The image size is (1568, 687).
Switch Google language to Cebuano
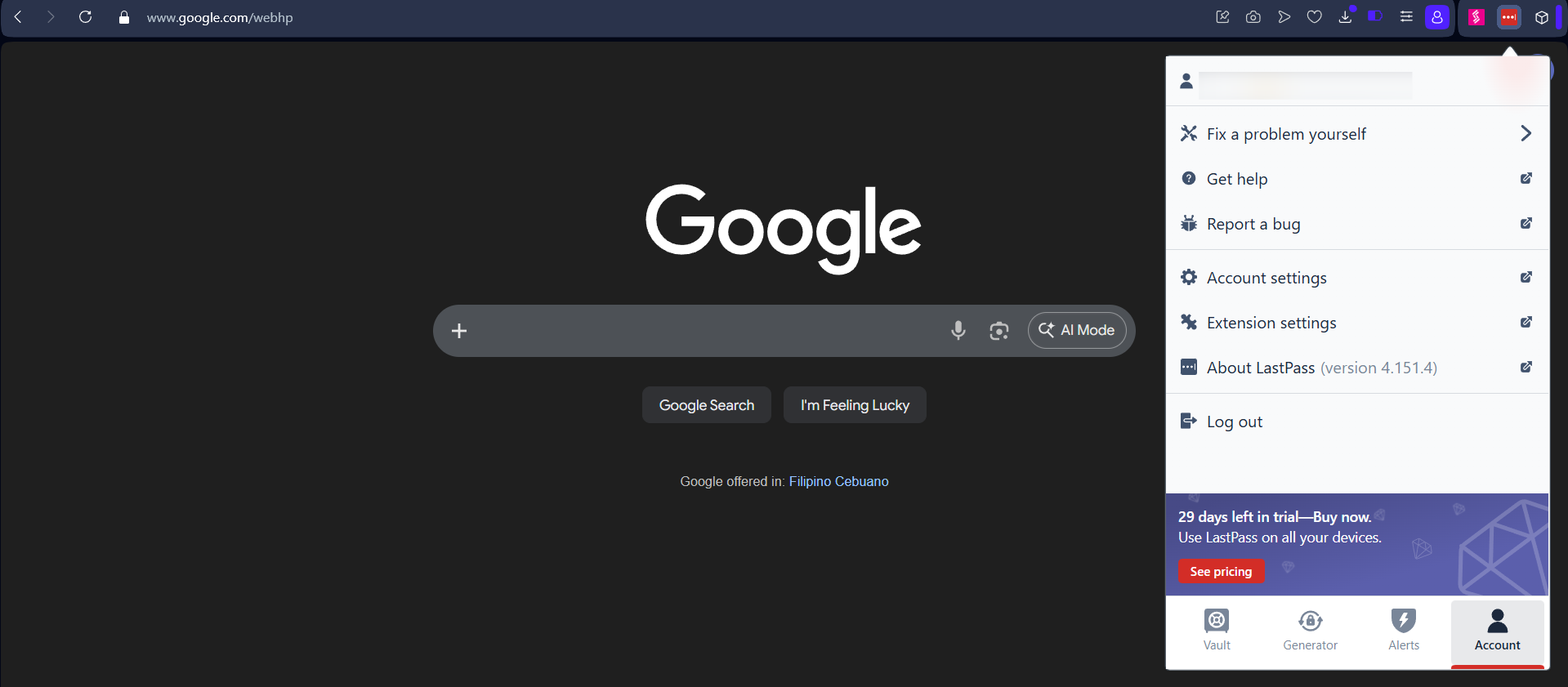862,482
